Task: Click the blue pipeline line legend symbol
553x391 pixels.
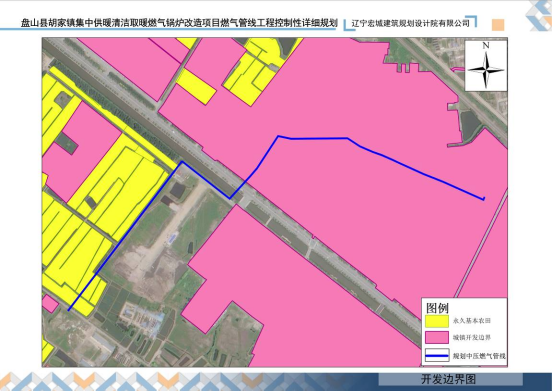Action: point(437,356)
